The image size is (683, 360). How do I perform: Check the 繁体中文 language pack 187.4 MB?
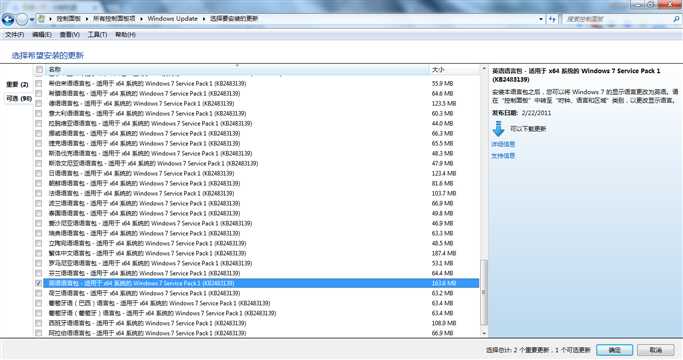39,253
